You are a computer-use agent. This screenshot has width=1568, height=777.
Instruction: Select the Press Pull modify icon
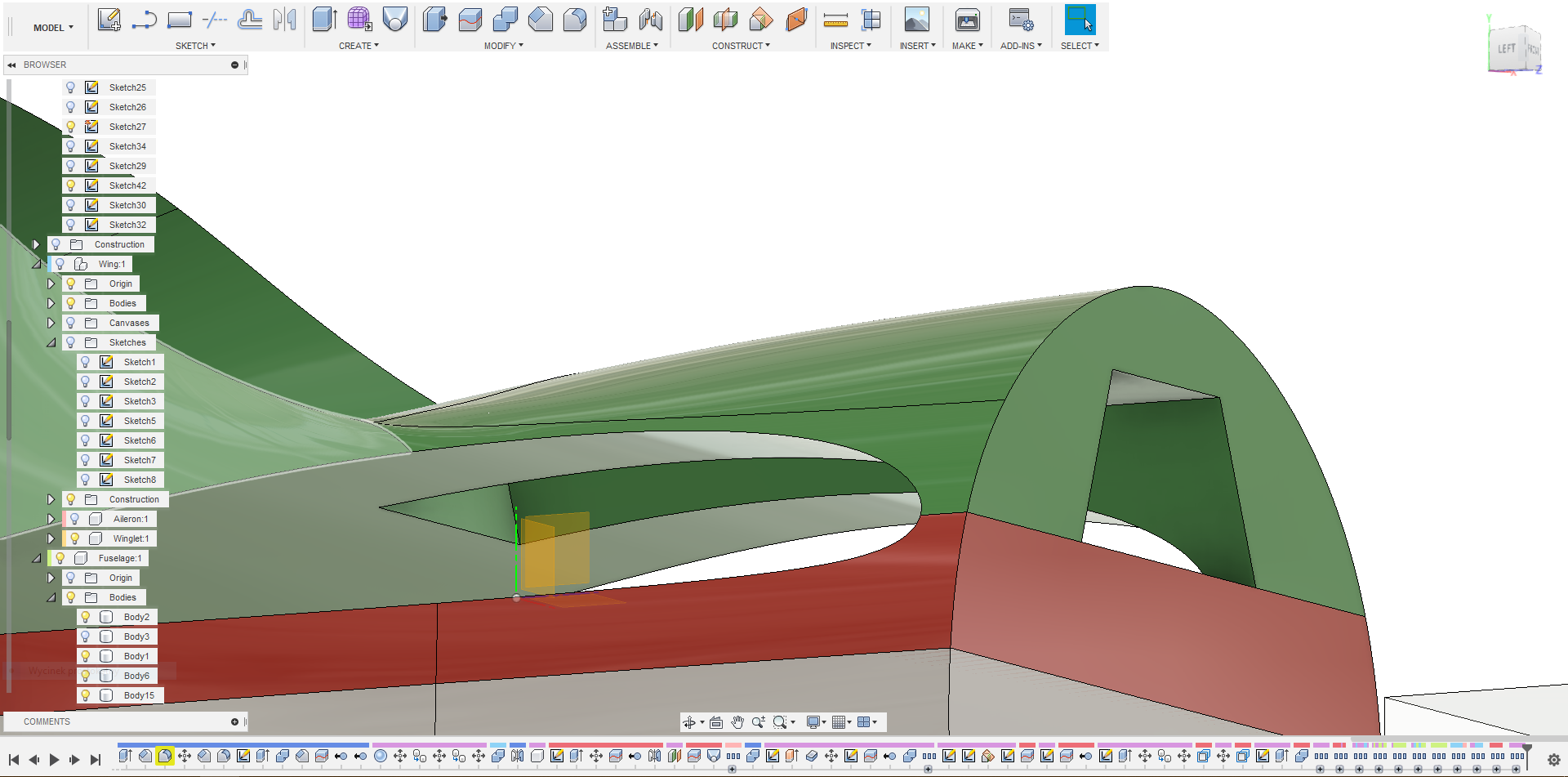click(434, 20)
